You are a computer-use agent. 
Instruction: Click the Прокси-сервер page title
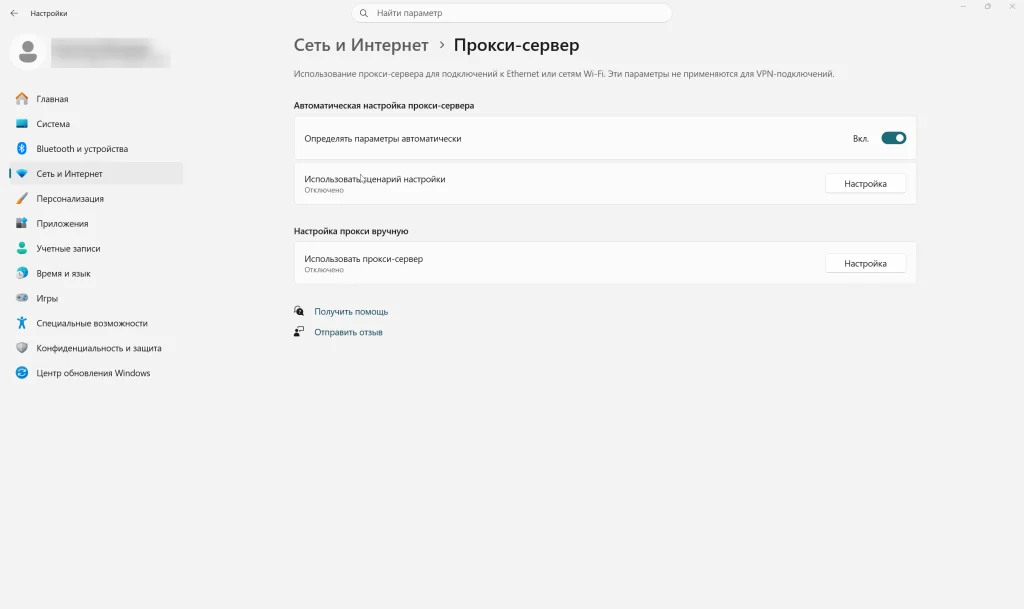coord(516,45)
